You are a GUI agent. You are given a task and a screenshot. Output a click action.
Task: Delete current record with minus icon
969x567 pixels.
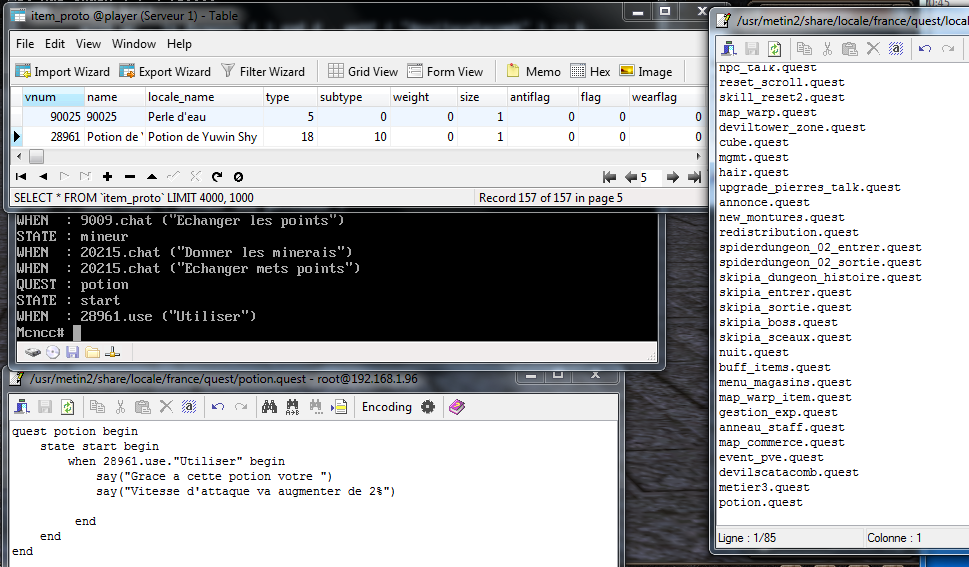130,177
